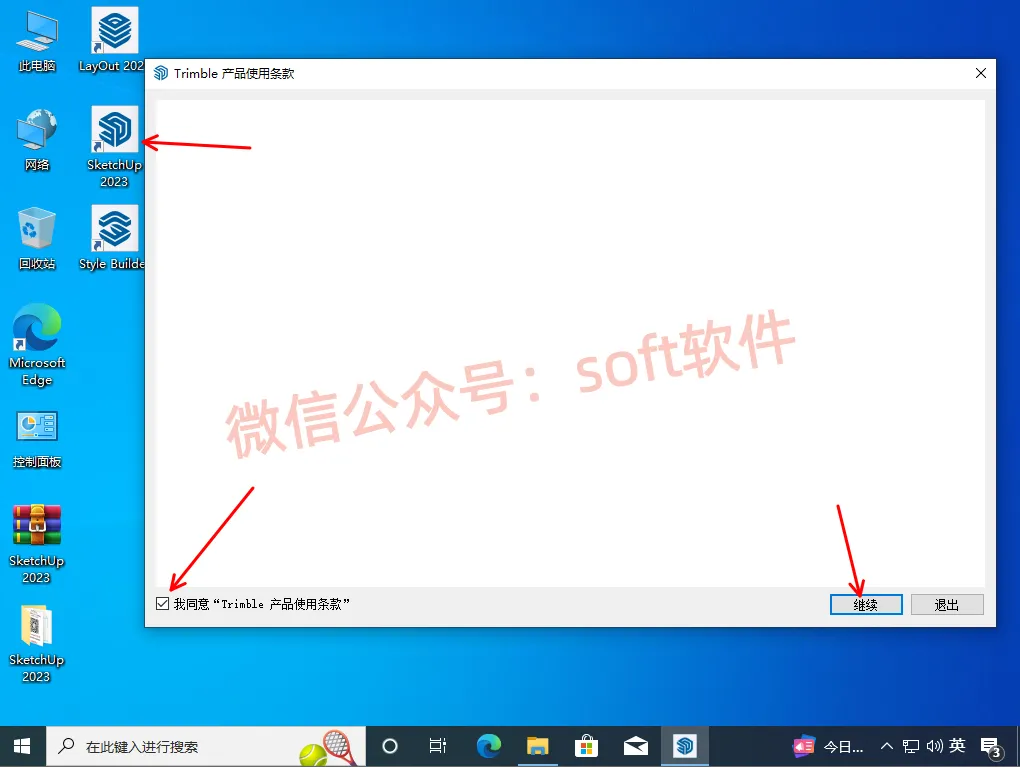
Task: Click the tennis search highlight icon
Action: click(328, 748)
